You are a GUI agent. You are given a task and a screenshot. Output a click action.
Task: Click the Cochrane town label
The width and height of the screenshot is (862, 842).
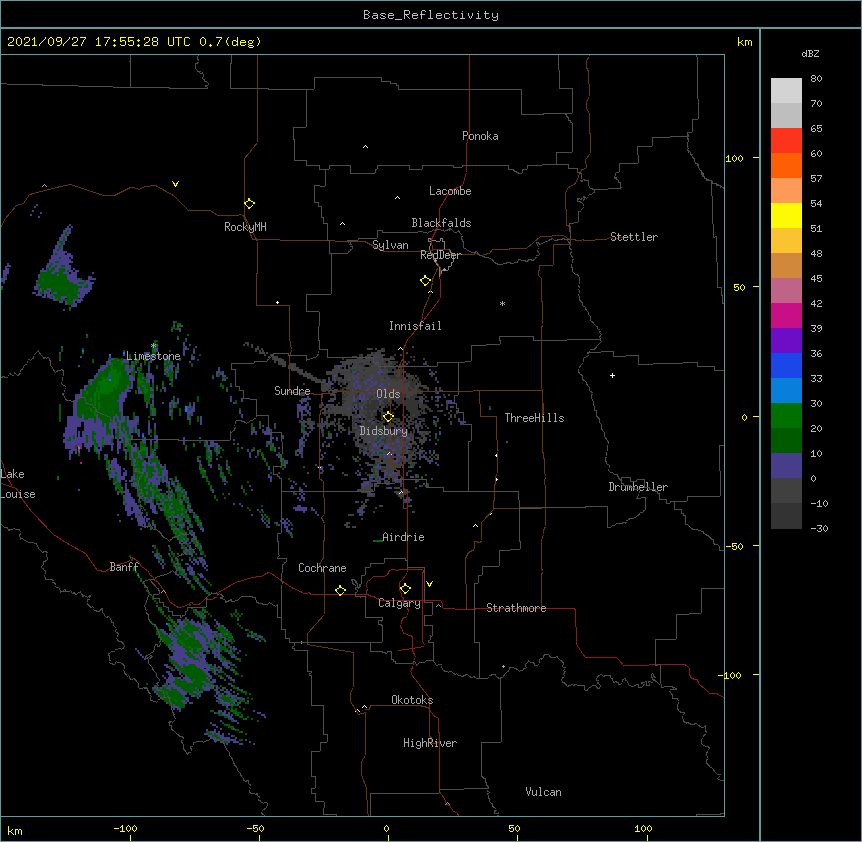322,568
